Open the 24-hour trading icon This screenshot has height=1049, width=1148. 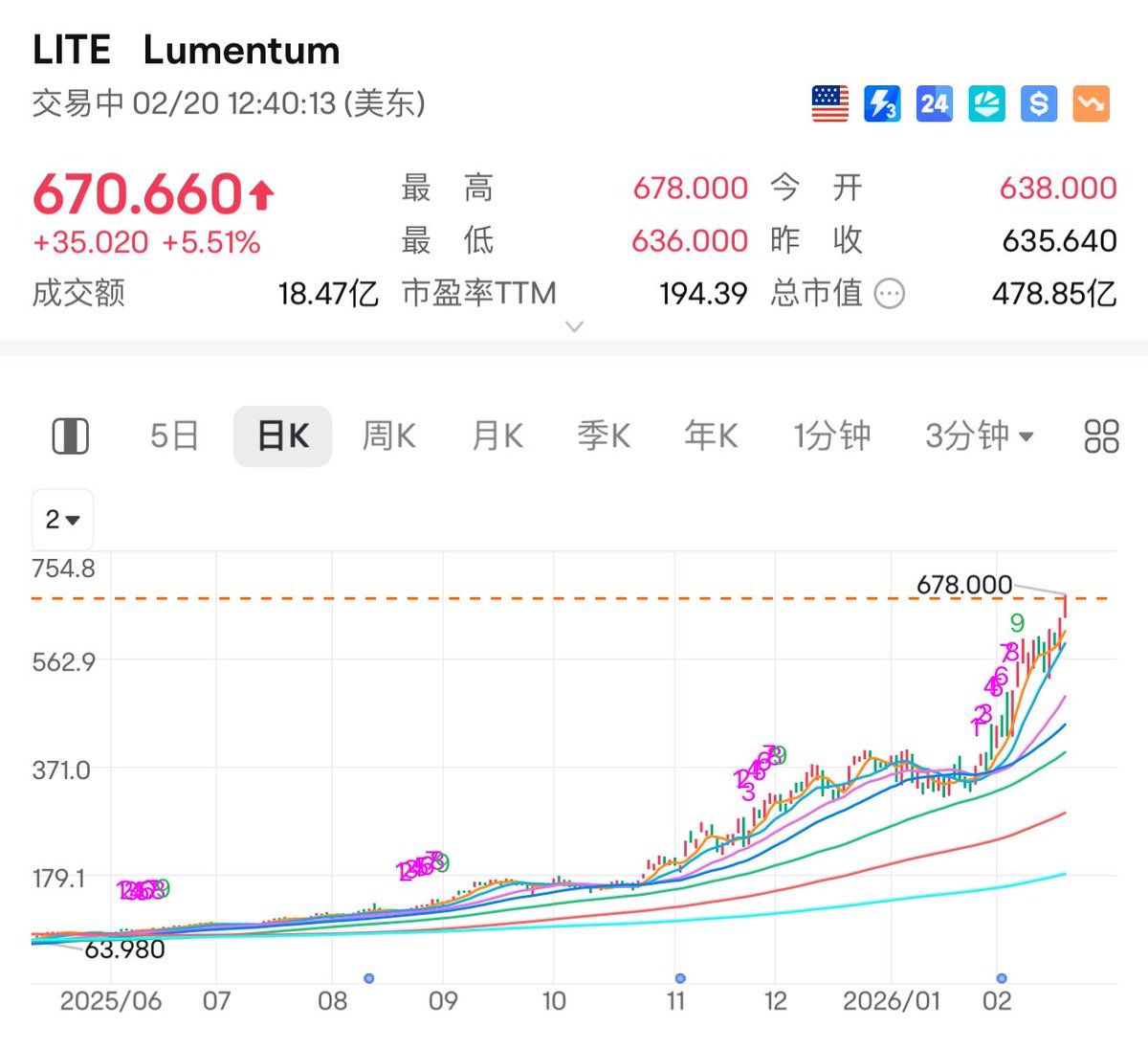point(934,103)
